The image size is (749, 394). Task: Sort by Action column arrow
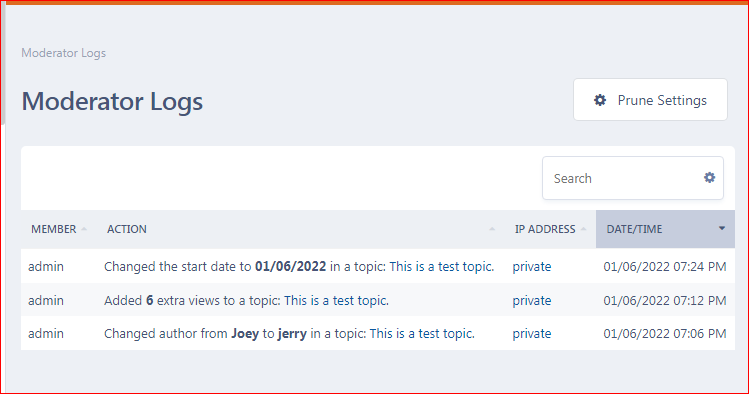pos(492,229)
